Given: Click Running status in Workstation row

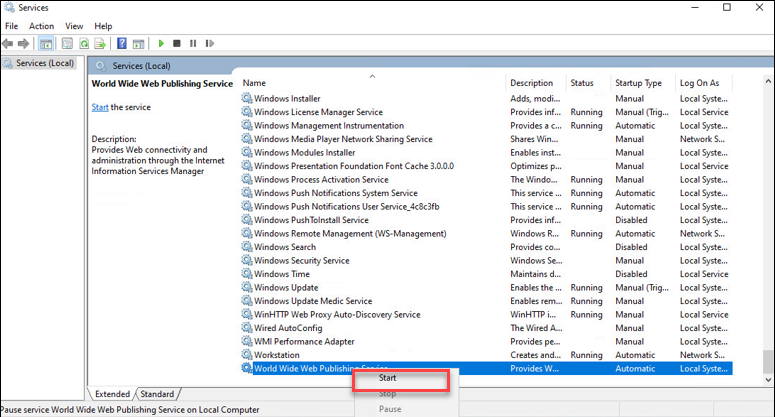Looking at the screenshot, I should (x=586, y=355).
